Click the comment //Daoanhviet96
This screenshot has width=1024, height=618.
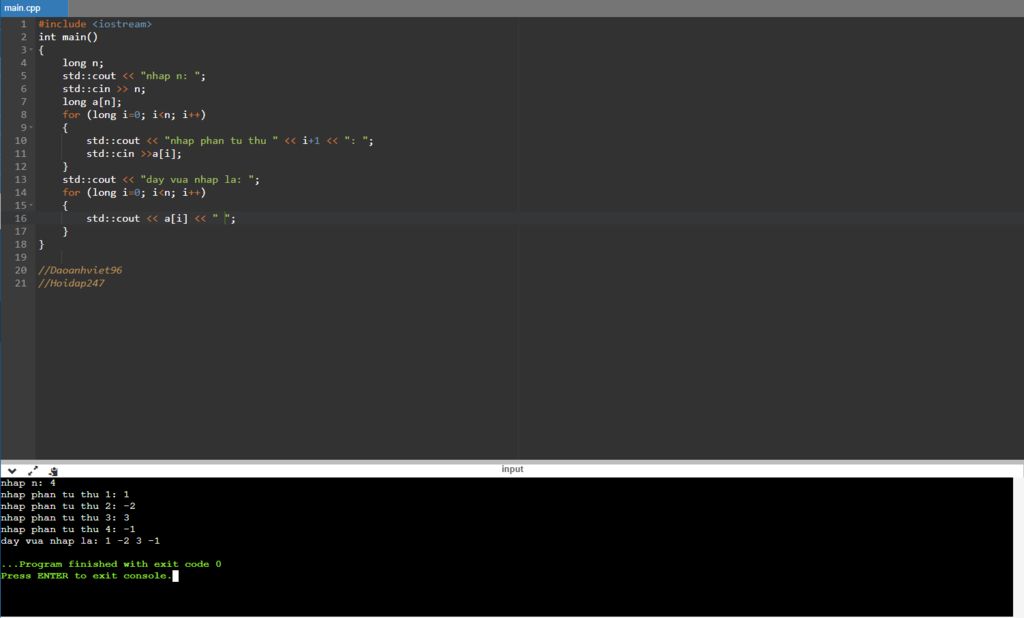(x=80, y=270)
